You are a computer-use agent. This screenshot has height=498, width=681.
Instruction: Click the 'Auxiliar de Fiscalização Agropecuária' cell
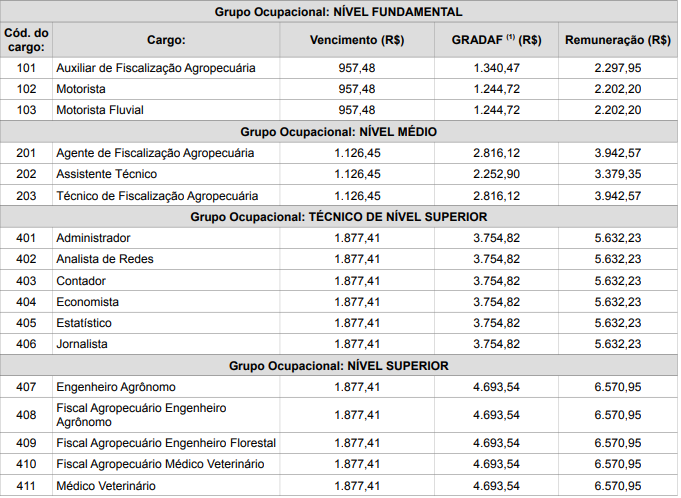coord(156,68)
